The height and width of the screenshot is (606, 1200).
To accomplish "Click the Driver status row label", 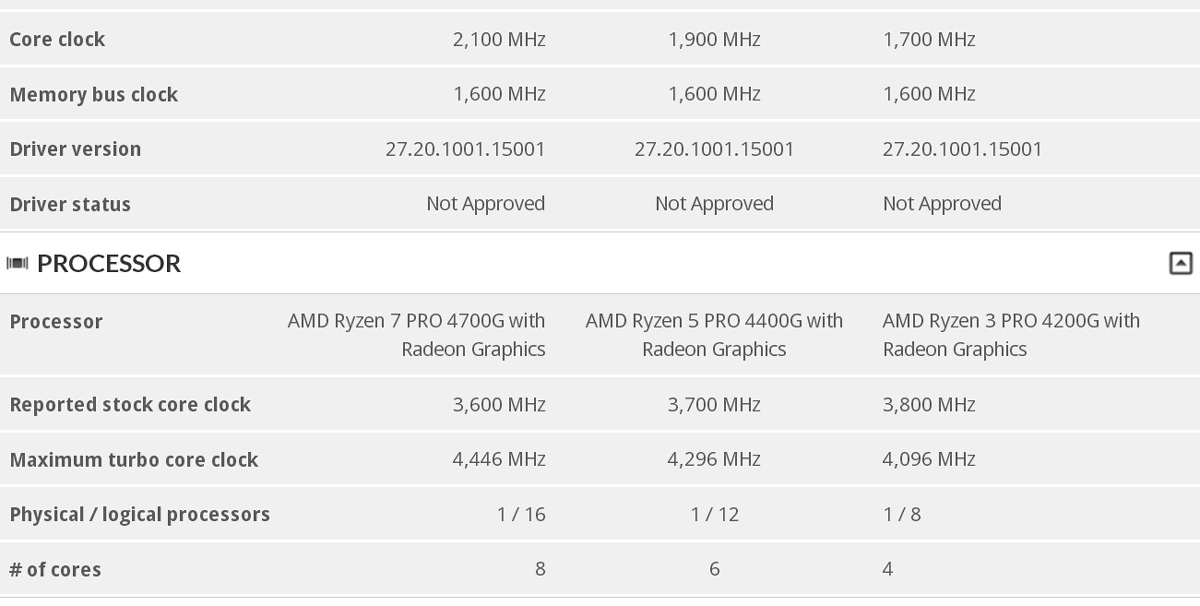I will coord(70,204).
